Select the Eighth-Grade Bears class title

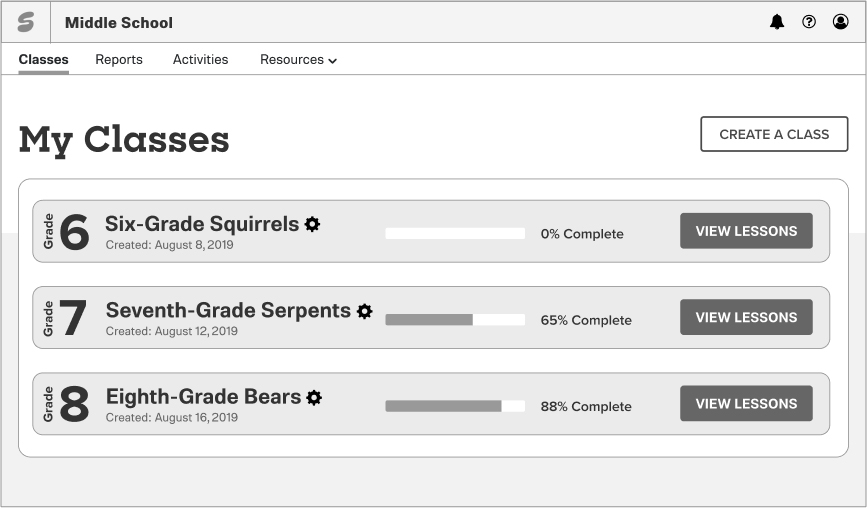(x=203, y=397)
